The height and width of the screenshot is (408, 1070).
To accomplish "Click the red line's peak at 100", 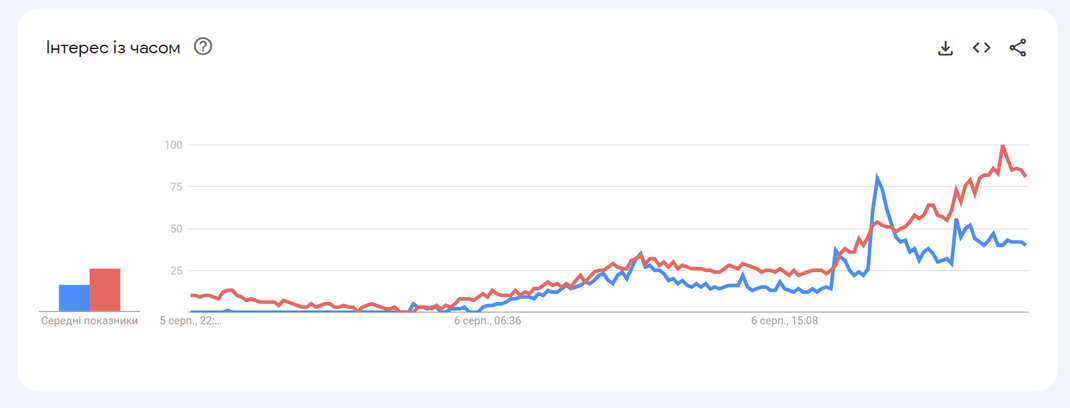I will coord(1003,146).
